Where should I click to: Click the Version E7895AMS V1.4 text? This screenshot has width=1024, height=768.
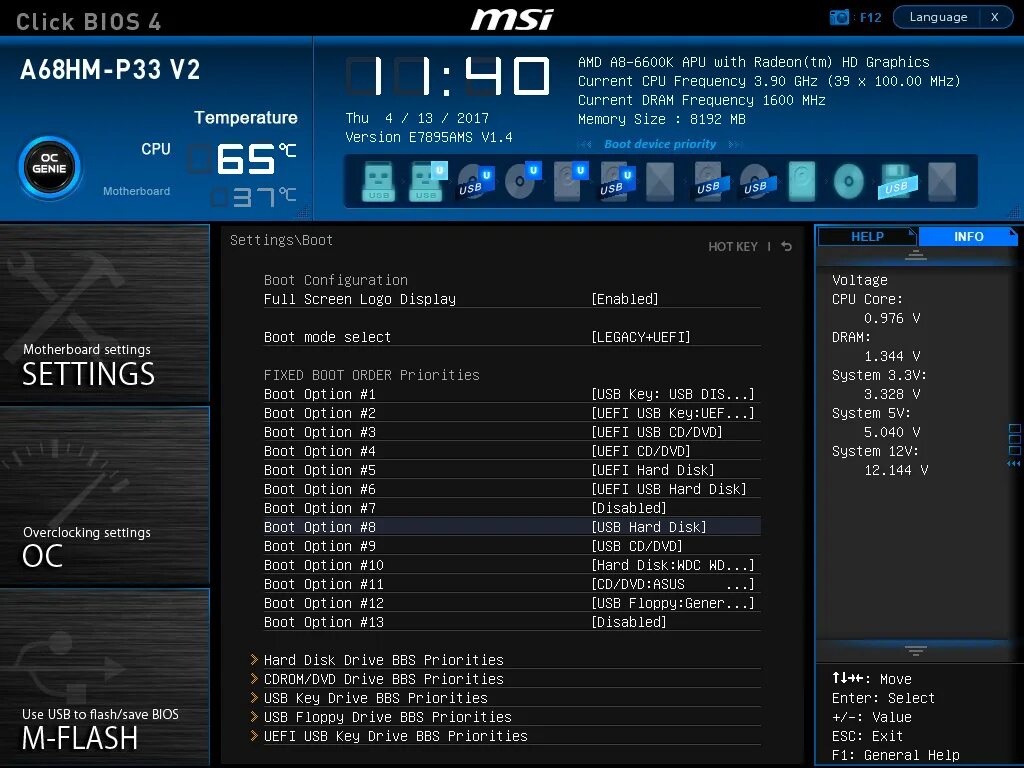[x=428, y=137]
